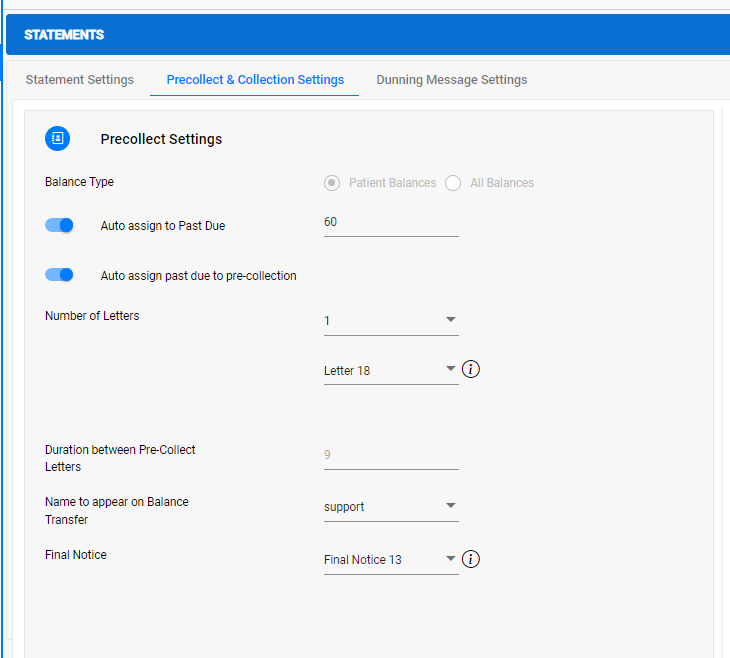The height and width of the screenshot is (658, 730).
Task: Open info icon beside Letter 18
Action: pos(471,369)
